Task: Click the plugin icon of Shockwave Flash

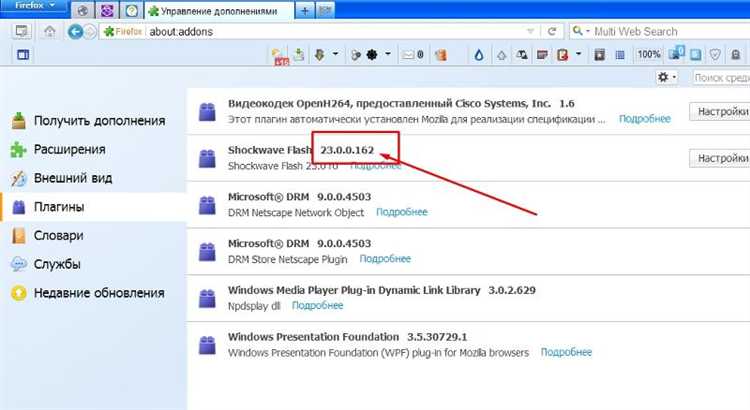Action: [207, 158]
